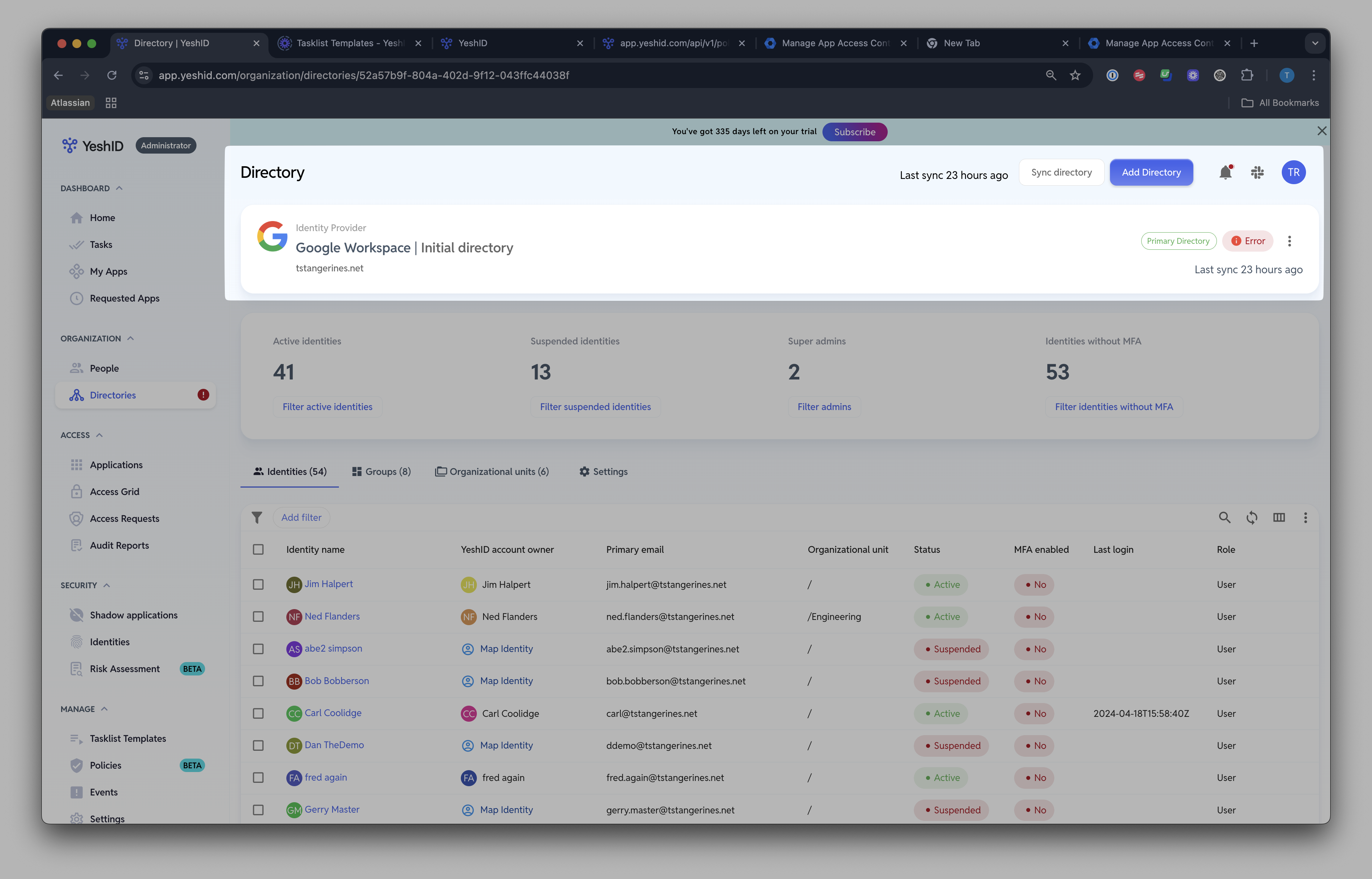Collapse the Organization sidebar section
Viewport: 1372px width, 879px height.
pyautogui.click(x=131, y=338)
